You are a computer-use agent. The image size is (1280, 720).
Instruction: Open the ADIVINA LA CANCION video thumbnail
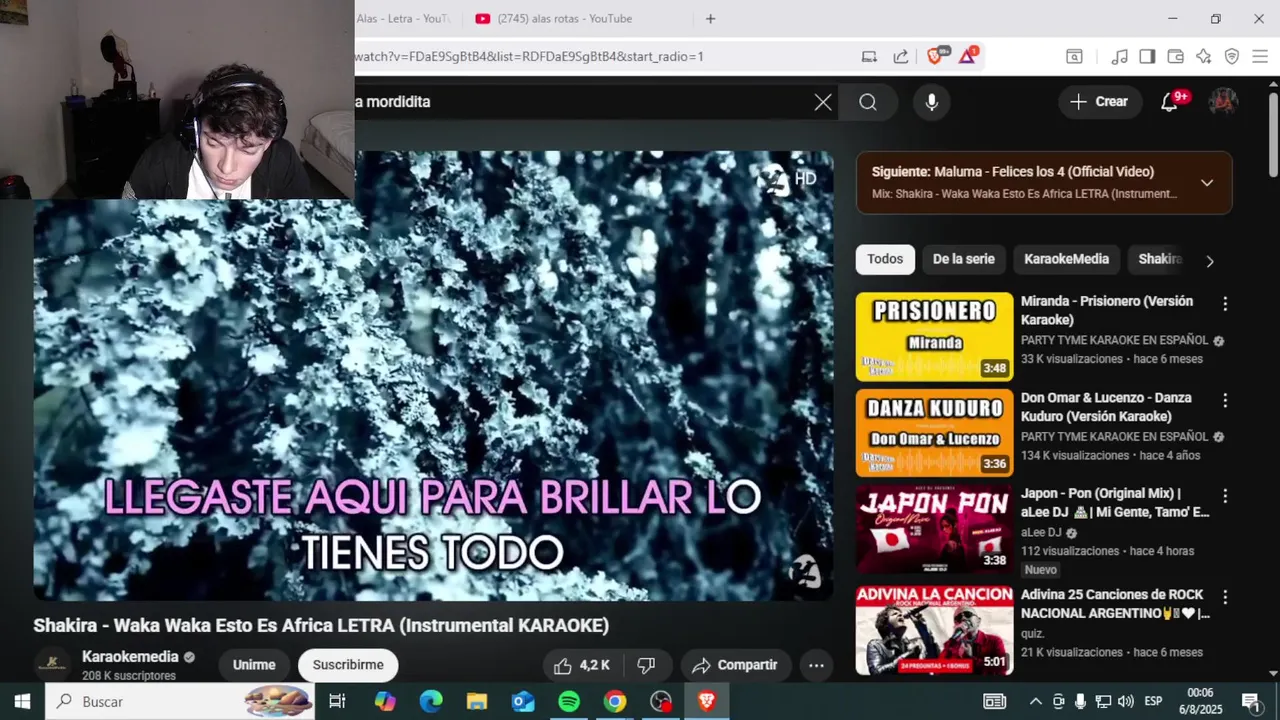[934, 631]
